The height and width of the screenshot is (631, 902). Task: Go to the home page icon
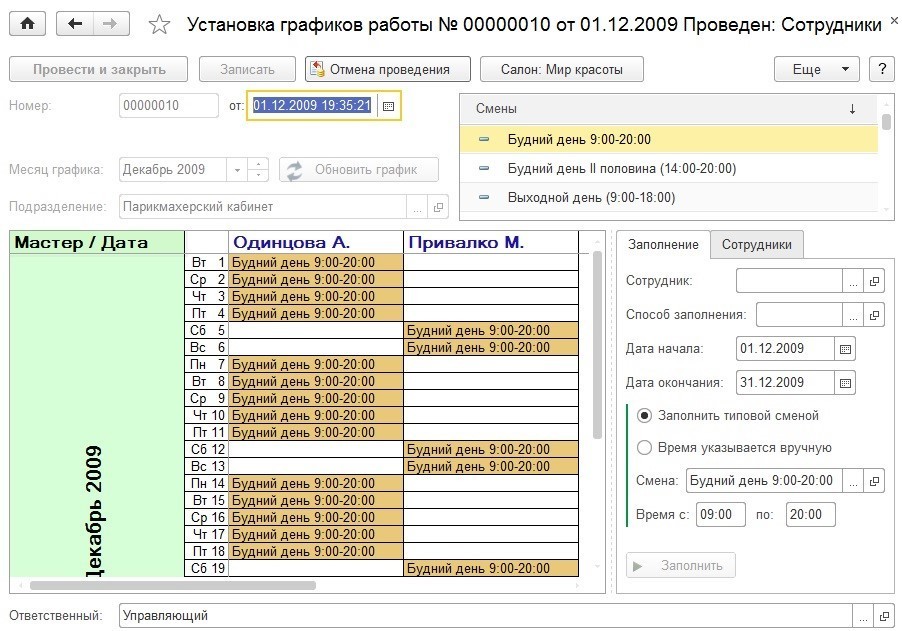click(27, 24)
